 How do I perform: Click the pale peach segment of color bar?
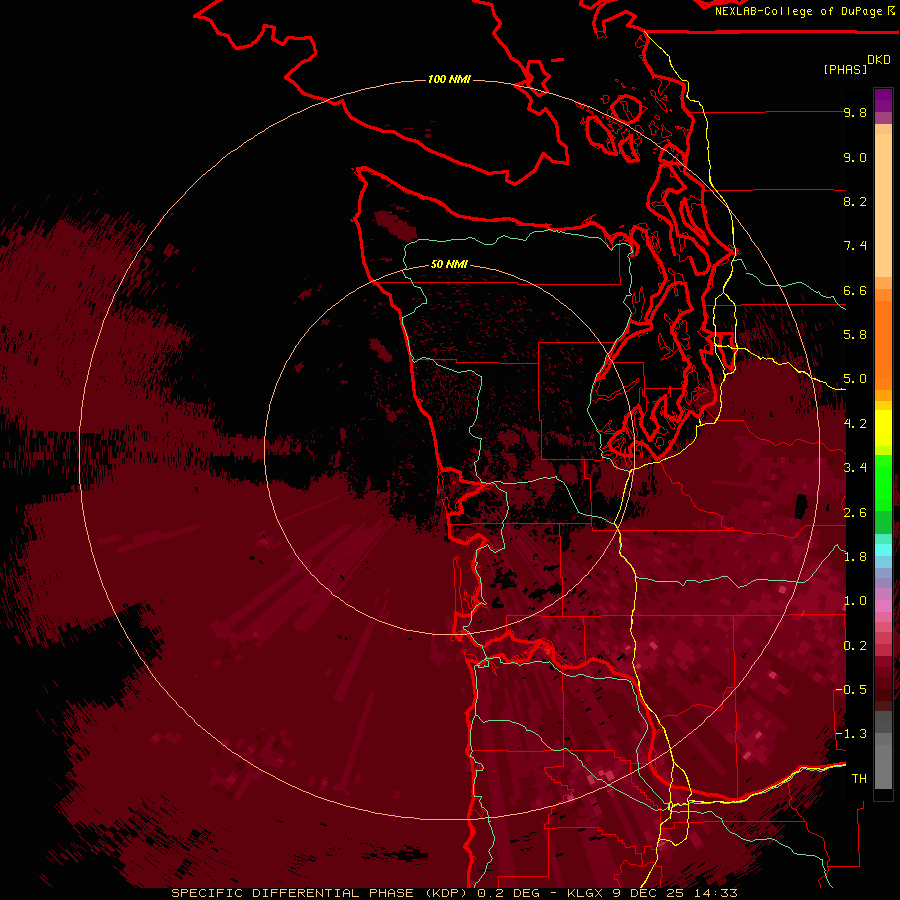point(883,207)
